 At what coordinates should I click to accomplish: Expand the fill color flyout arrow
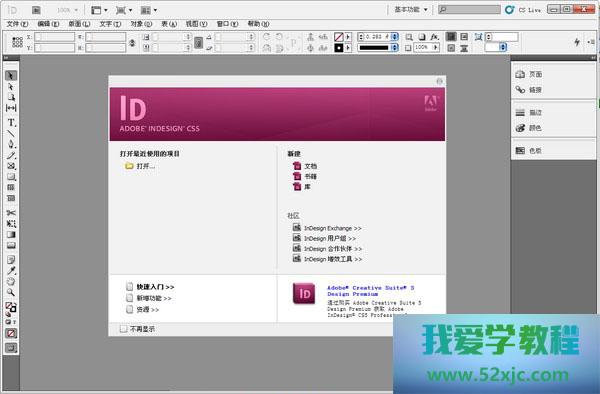[348, 37]
